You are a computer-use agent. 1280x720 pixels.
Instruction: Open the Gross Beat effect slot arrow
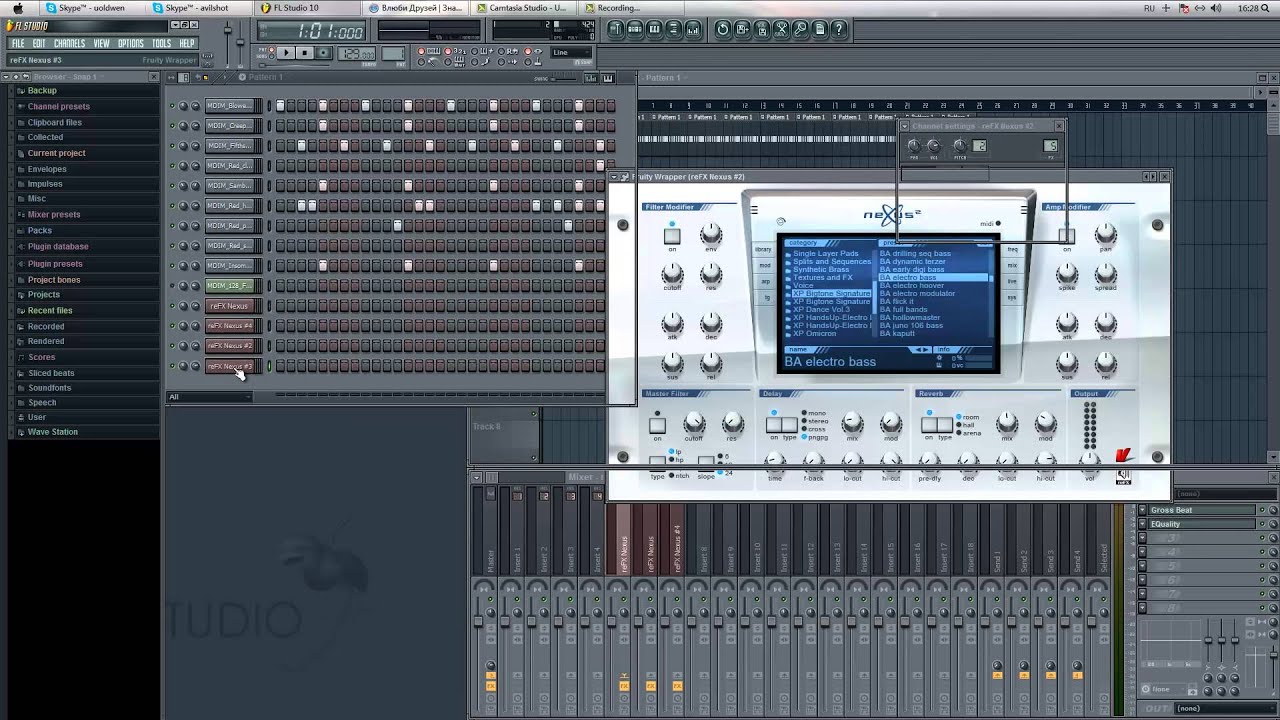pos(1143,510)
